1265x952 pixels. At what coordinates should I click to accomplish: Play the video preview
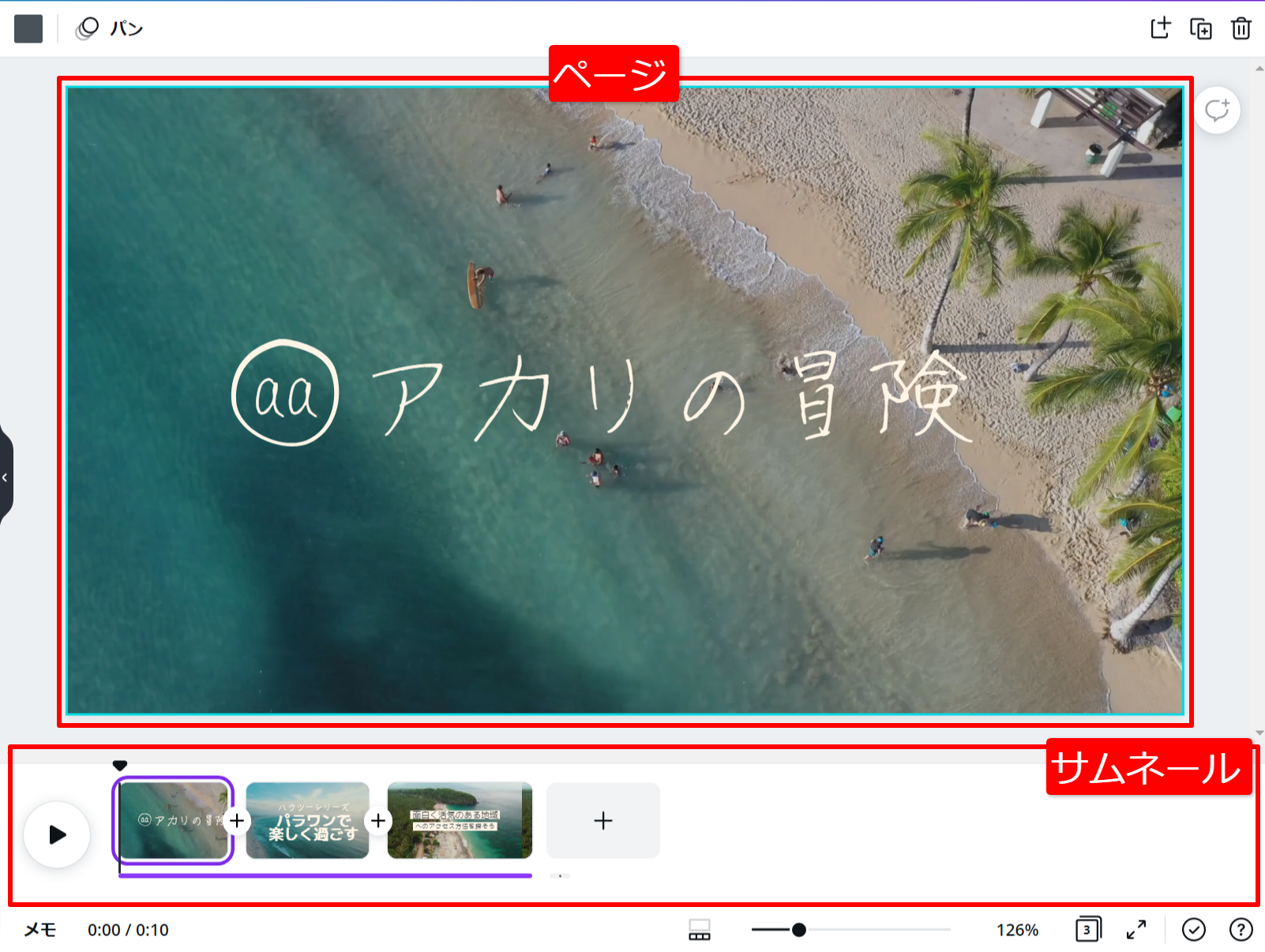[x=57, y=834]
